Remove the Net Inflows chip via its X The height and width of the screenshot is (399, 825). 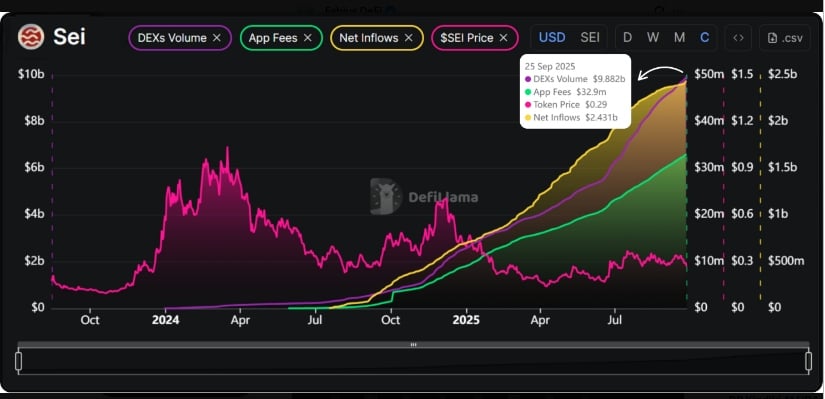coord(408,38)
